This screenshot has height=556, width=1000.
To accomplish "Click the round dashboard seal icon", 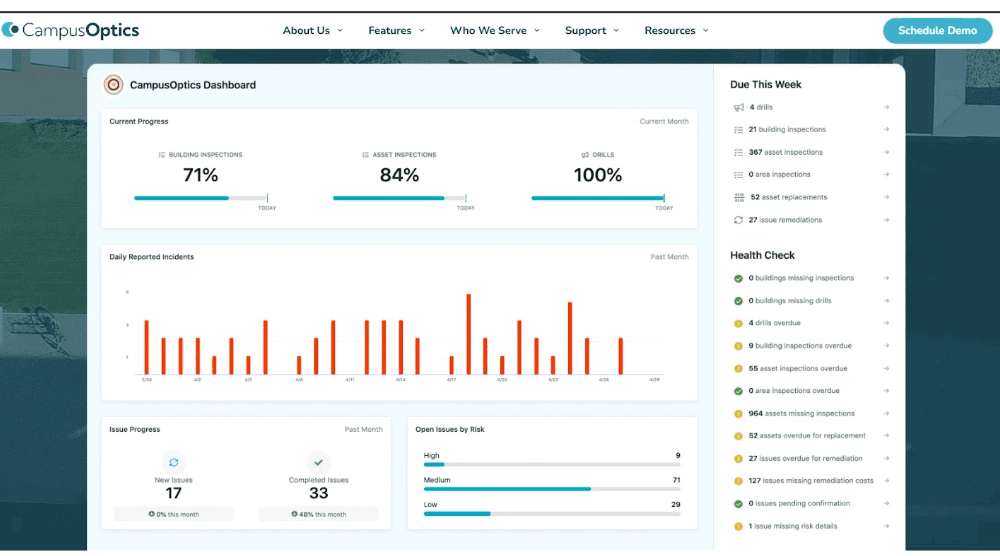I will click(114, 85).
